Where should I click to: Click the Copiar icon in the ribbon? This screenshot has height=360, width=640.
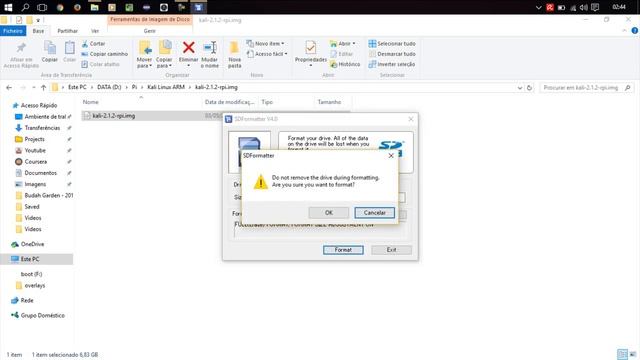click(x=50, y=48)
